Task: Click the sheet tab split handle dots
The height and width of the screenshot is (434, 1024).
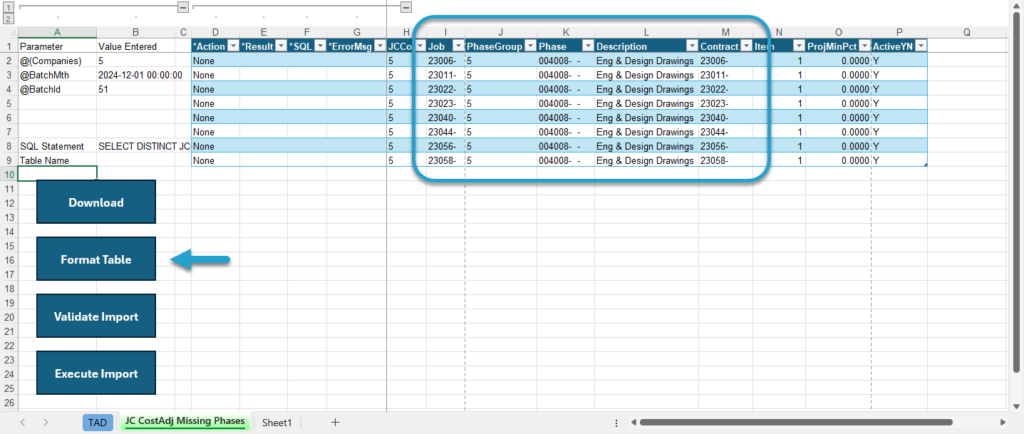Action: [x=617, y=422]
